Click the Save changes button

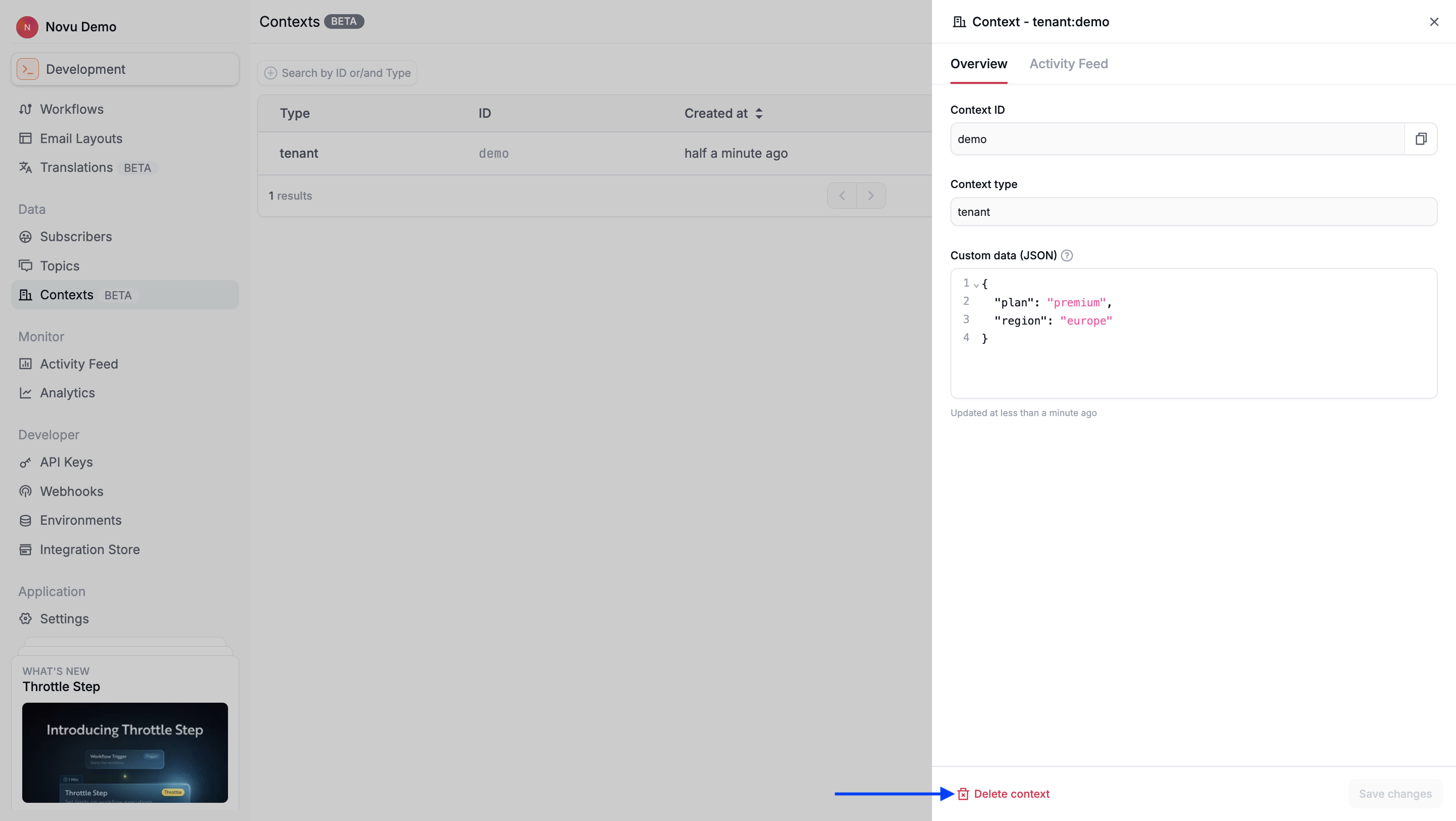pyautogui.click(x=1395, y=794)
